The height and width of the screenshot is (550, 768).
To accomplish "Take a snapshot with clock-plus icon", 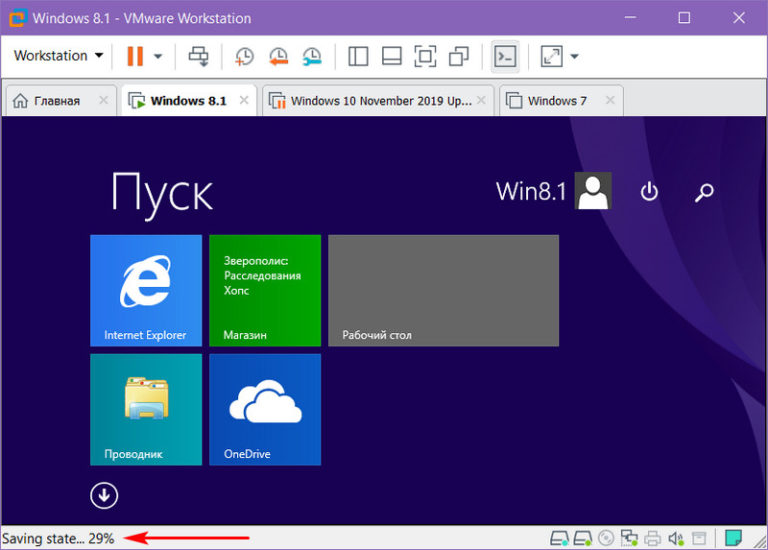I will pyautogui.click(x=244, y=56).
